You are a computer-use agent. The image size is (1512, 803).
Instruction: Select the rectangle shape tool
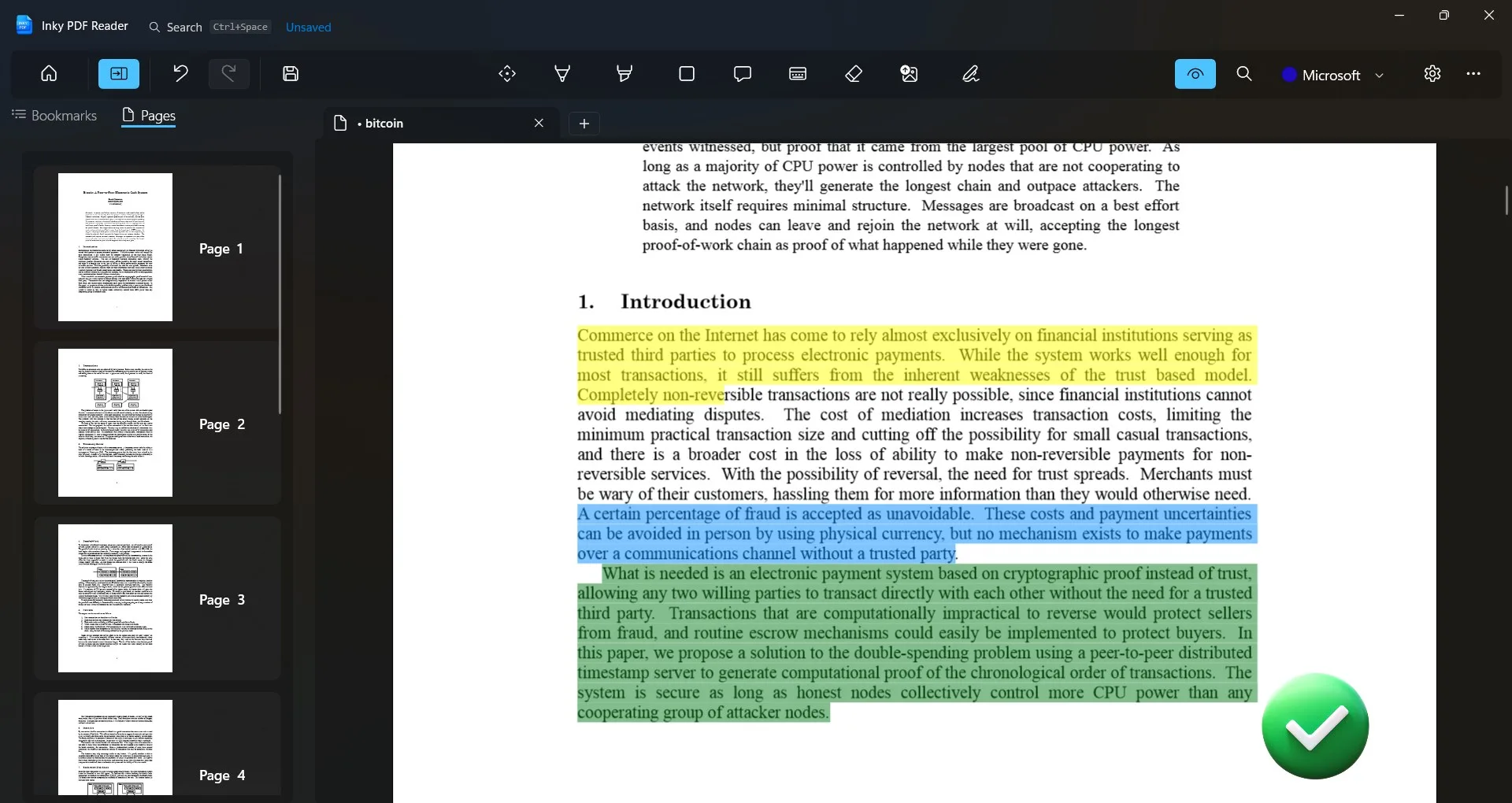coord(687,74)
